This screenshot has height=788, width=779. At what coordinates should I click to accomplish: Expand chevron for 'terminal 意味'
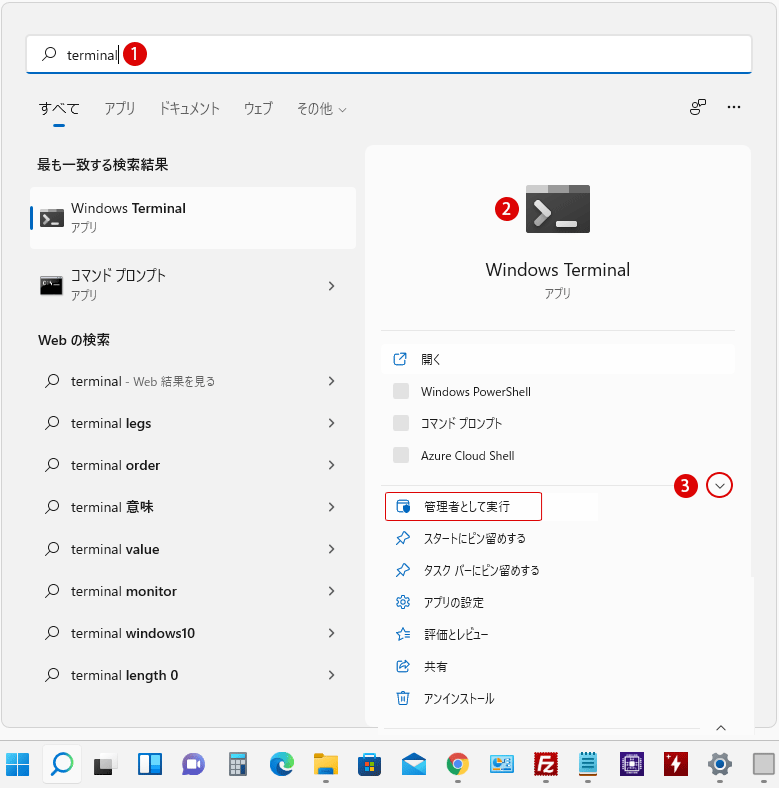[x=331, y=507]
